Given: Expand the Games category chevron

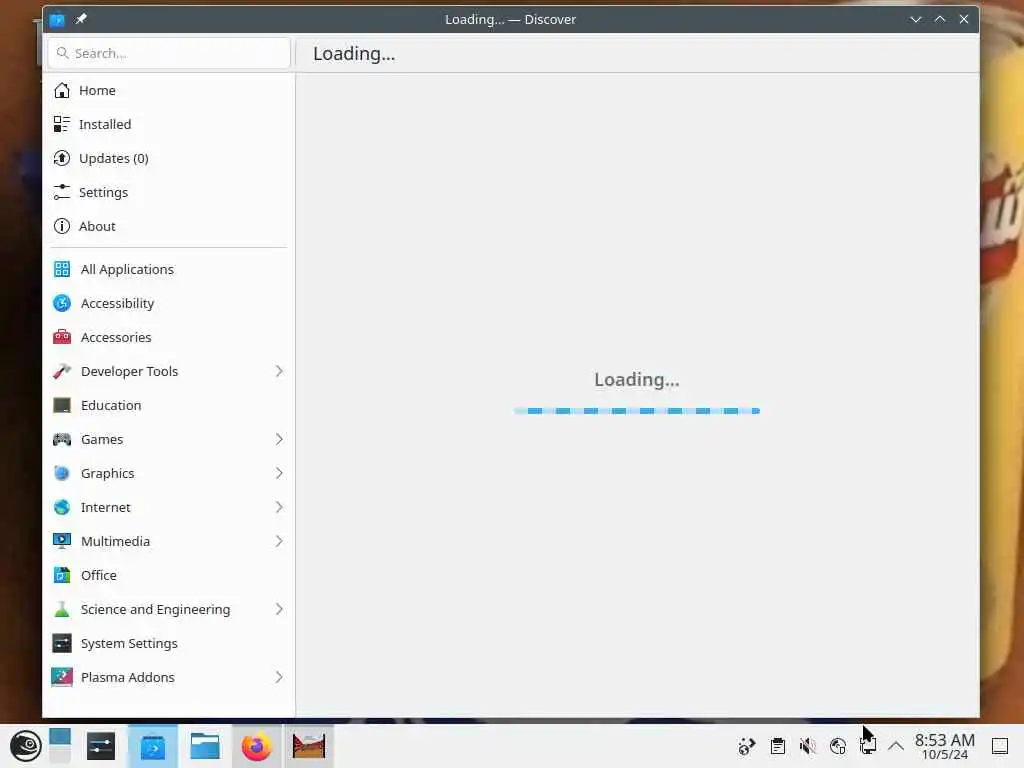Looking at the screenshot, I should click(x=279, y=439).
